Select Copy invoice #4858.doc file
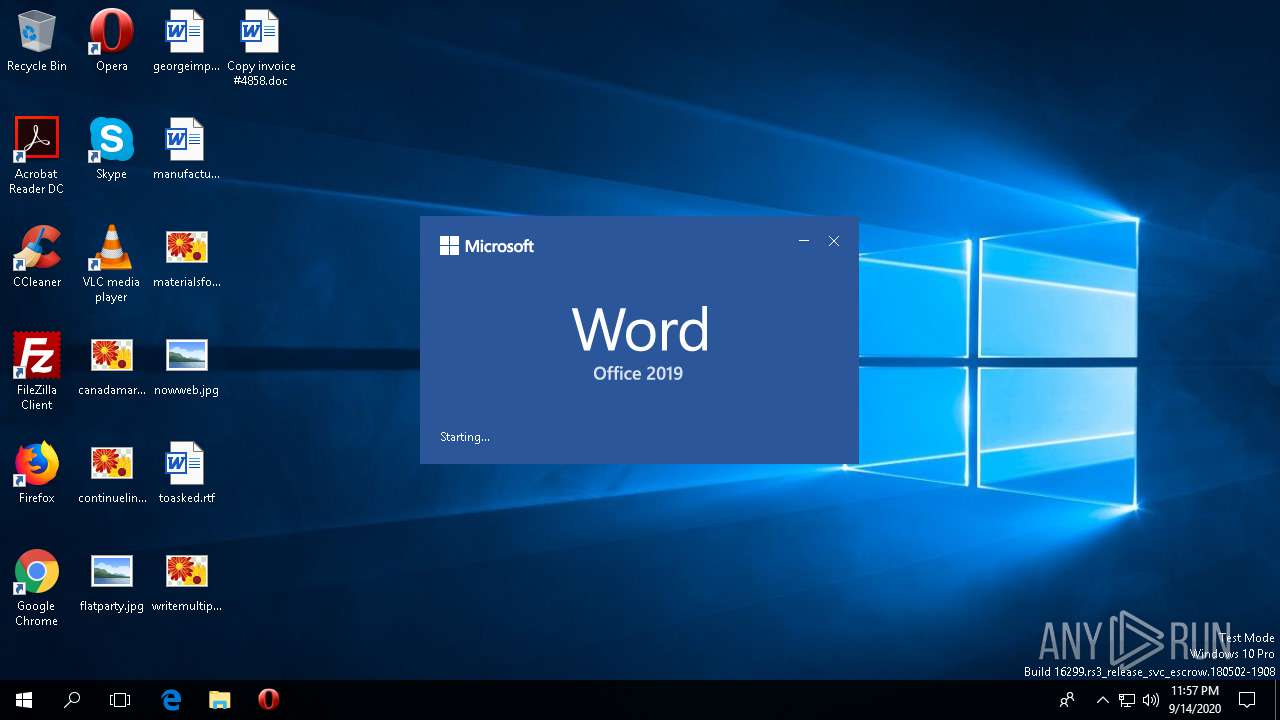 pos(261,48)
